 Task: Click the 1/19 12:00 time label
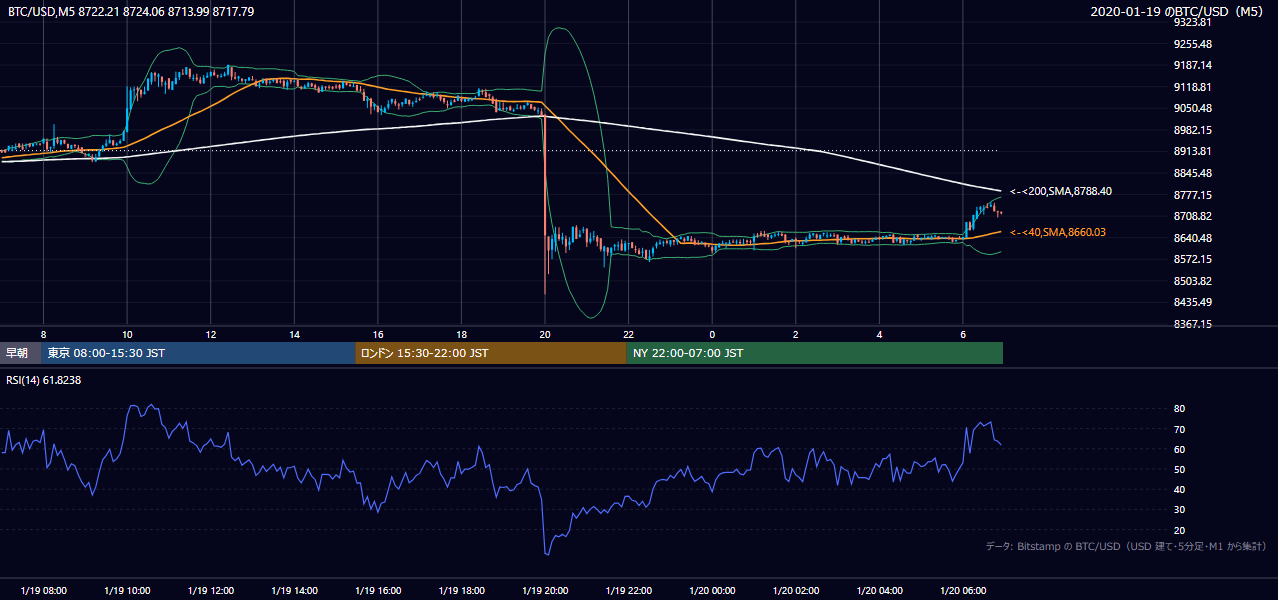pyautogui.click(x=211, y=591)
